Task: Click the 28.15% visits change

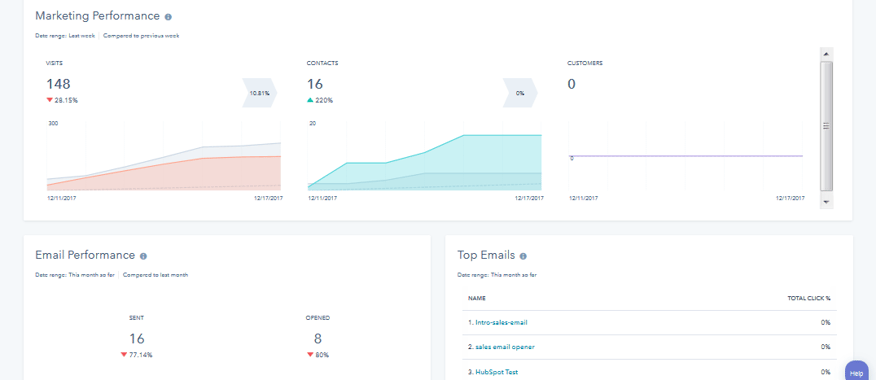Action: [x=66, y=101]
